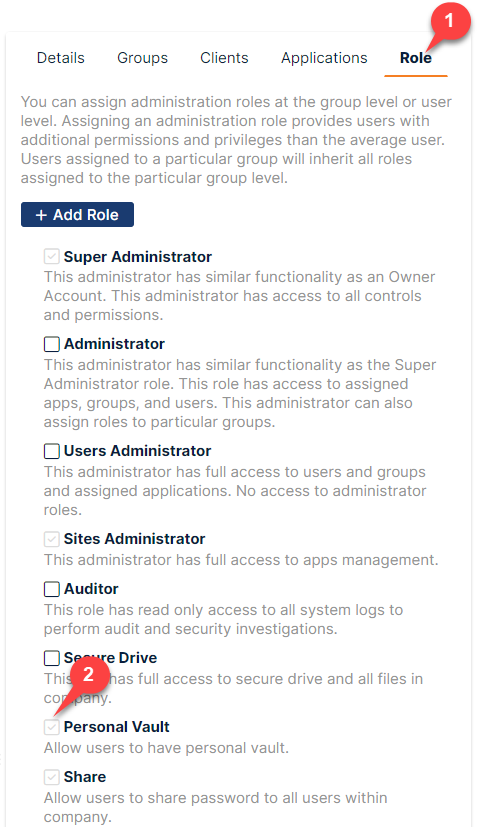Click the Sites Administrator title text
Viewport: 480px width, 827px height.
point(135,538)
